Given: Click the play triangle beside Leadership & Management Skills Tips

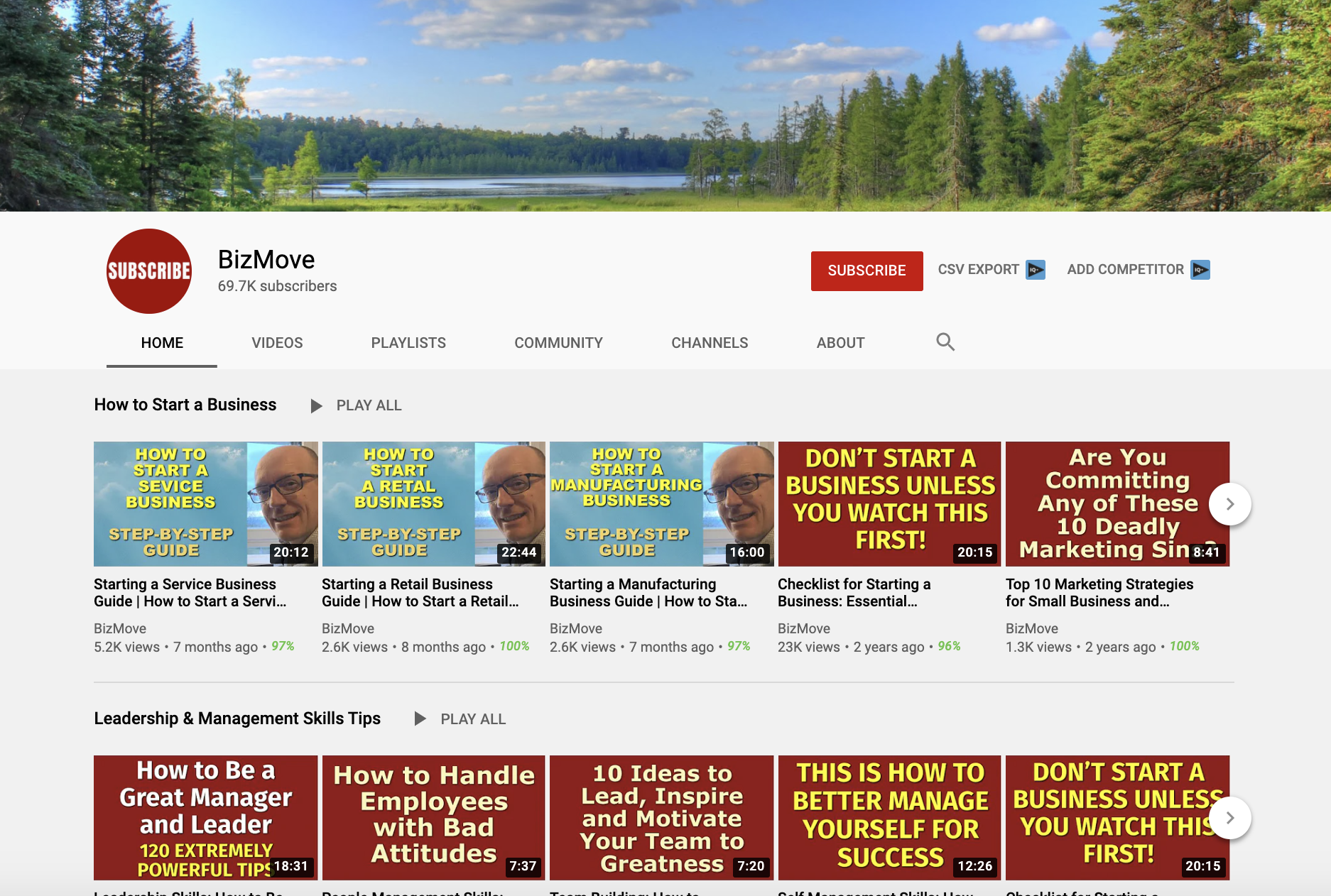Looking at the screenshot, I should point(420,719).
